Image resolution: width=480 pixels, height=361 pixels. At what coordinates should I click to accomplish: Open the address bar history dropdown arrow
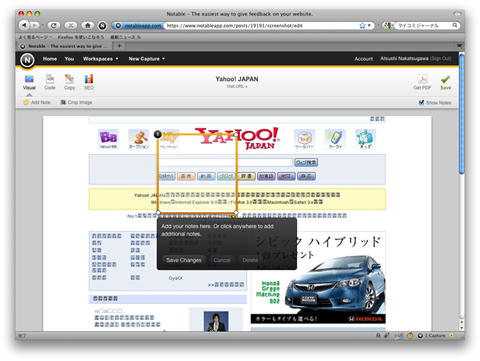pyautogui.click(x=369, y=25)
